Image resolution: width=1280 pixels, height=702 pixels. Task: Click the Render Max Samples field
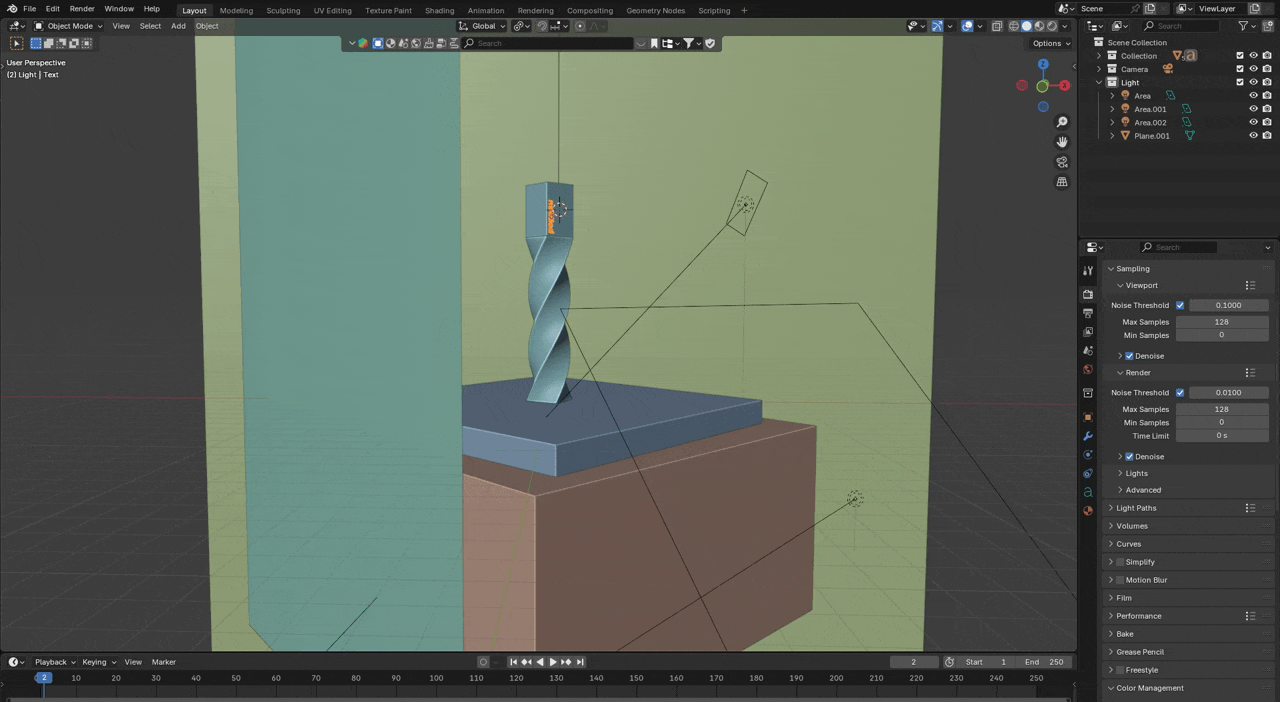[1221, 409]
